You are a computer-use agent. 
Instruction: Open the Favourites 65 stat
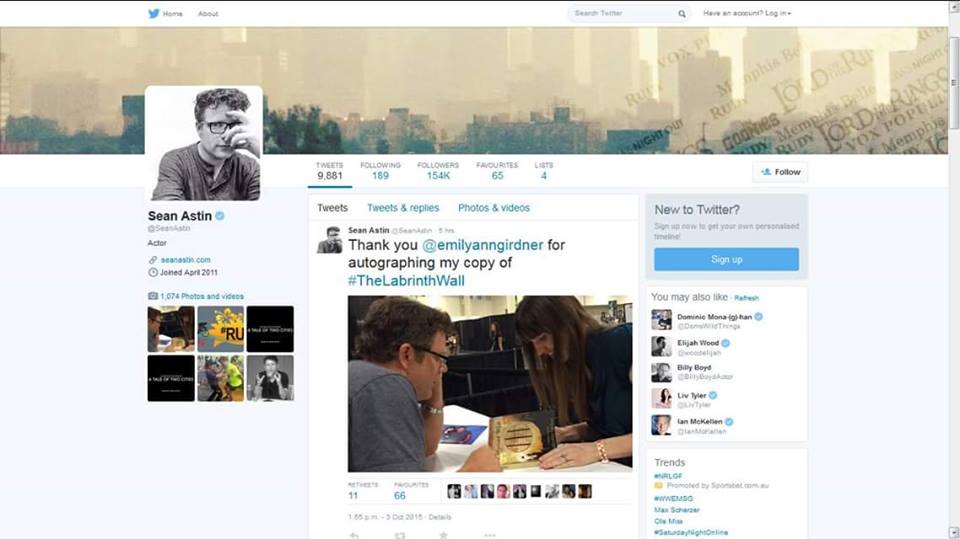[x=497, y=171]
